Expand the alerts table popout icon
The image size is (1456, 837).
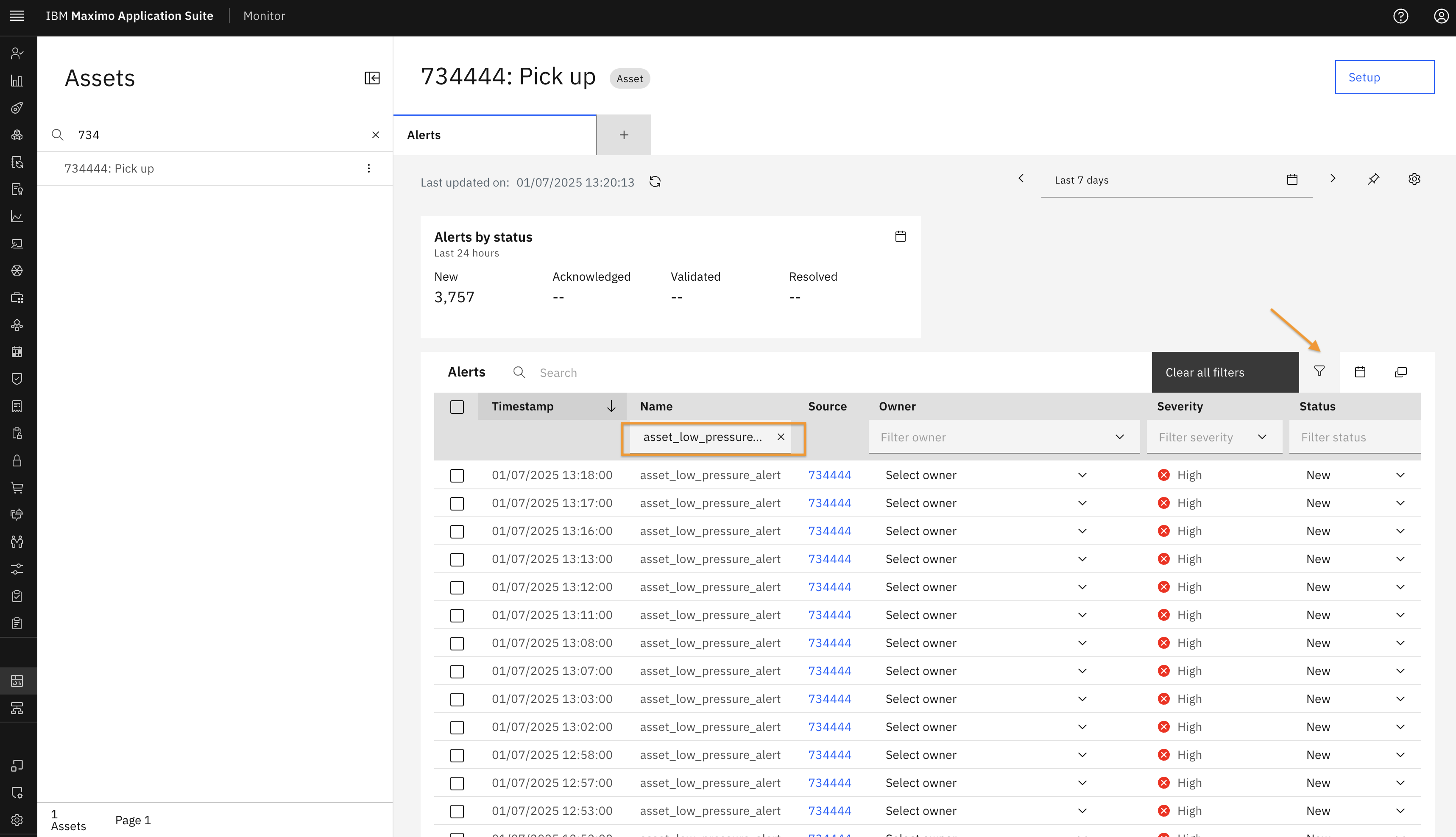point(1401,372)
